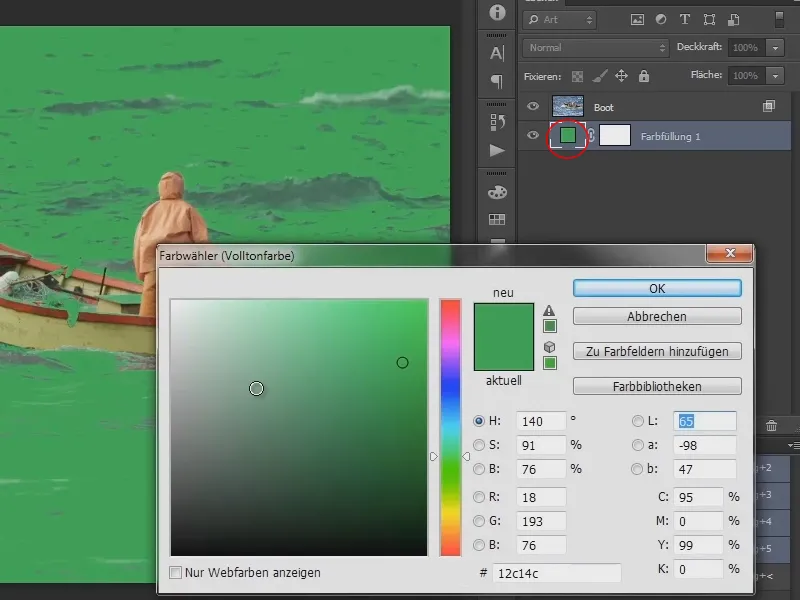Select the R red radio button

(479, 497)
